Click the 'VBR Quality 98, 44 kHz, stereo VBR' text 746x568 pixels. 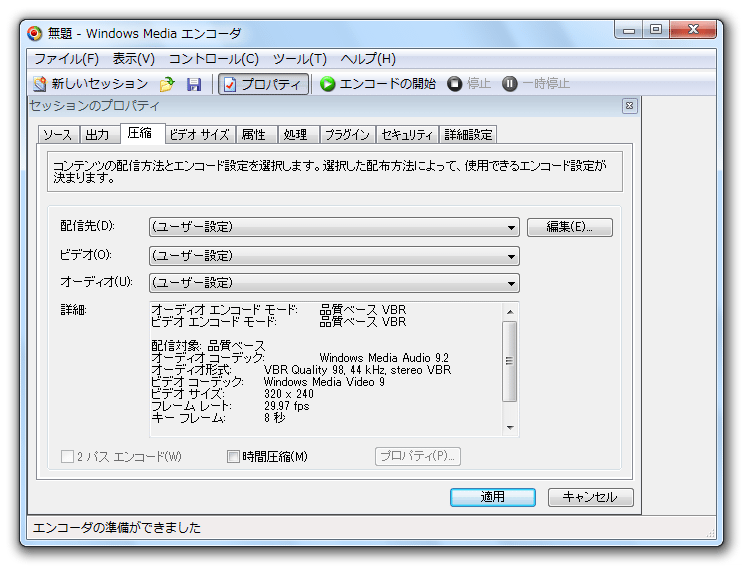(x=357, y=370)
